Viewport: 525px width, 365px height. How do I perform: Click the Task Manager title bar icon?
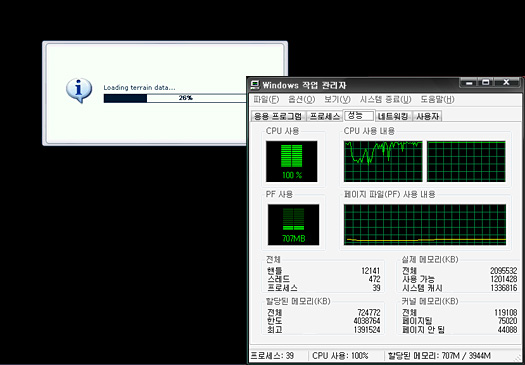(x=255, y=85)
